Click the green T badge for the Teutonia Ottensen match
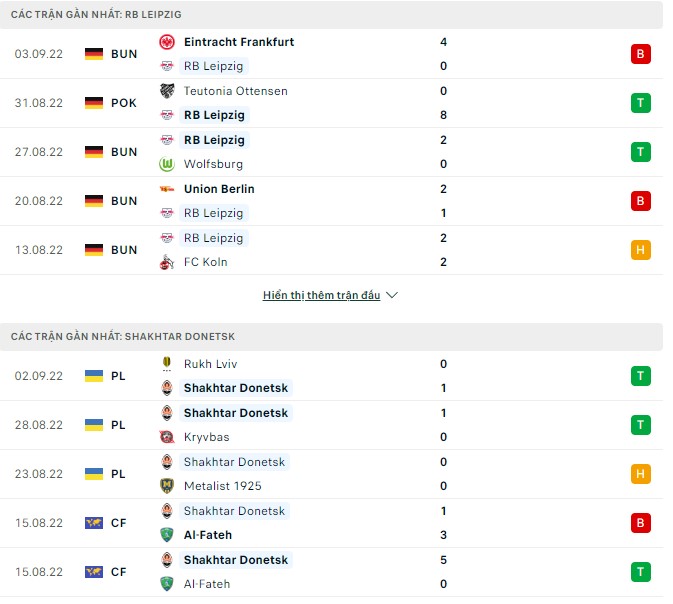This screenshot has width=673, height=604. (x=641, y=103)
